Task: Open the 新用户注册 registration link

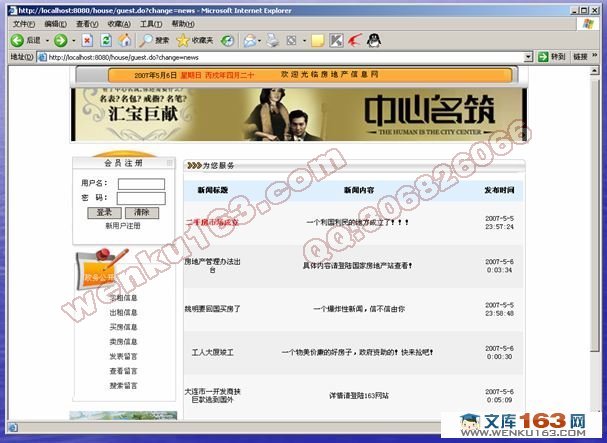Action: (123, 226)
